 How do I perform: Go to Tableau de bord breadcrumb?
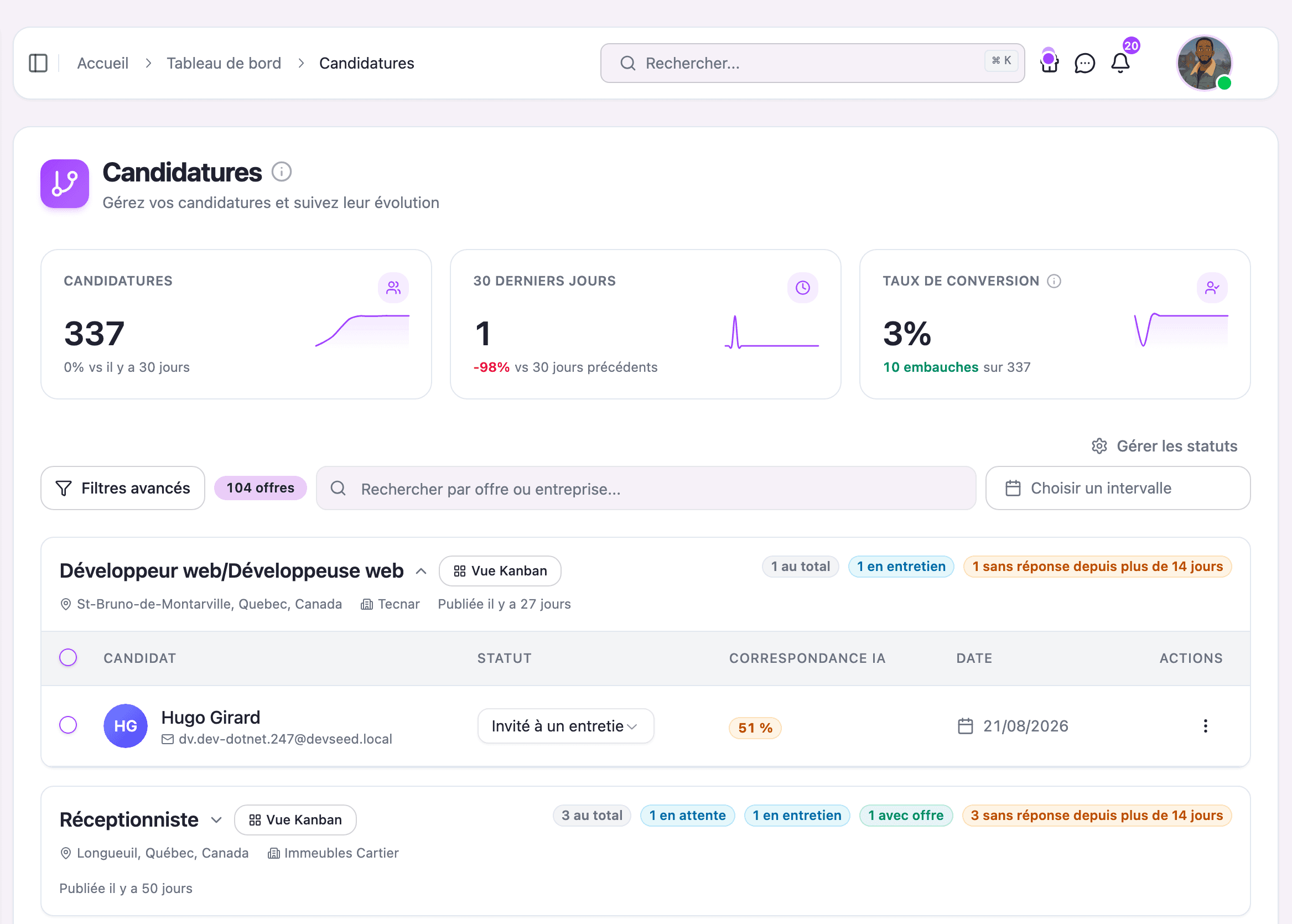click(x=224, y=63)
